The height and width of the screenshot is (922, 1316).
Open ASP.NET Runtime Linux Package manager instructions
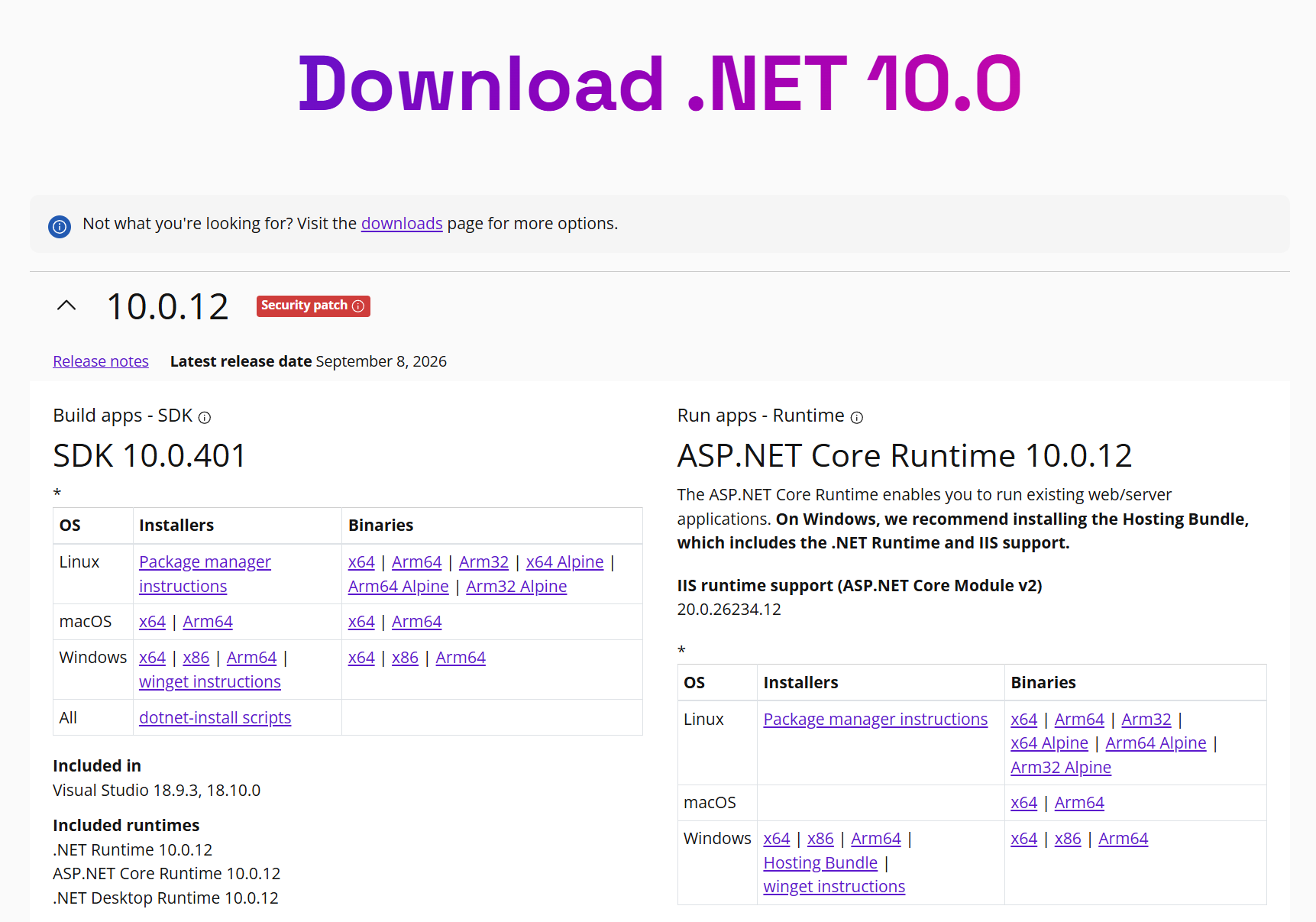[x=875, y=720]
